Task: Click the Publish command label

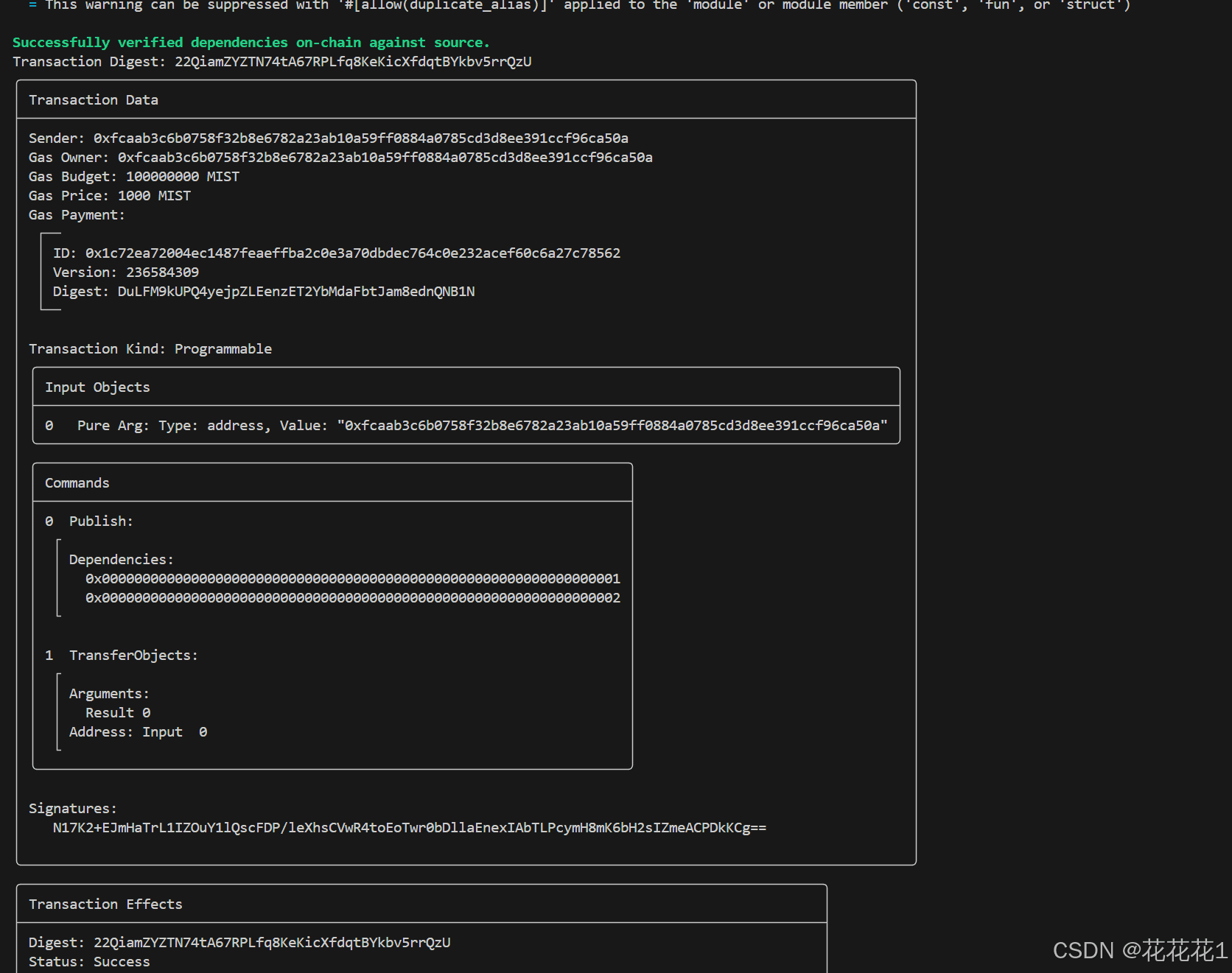Action: [101, 521]
